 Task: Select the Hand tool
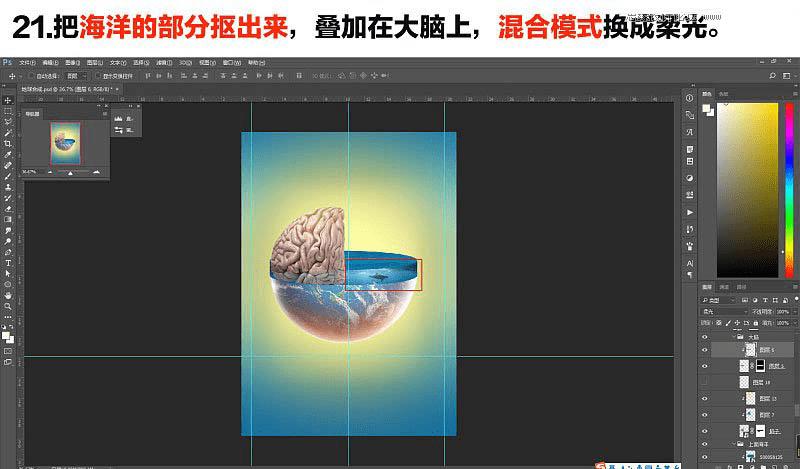[8, 295]
